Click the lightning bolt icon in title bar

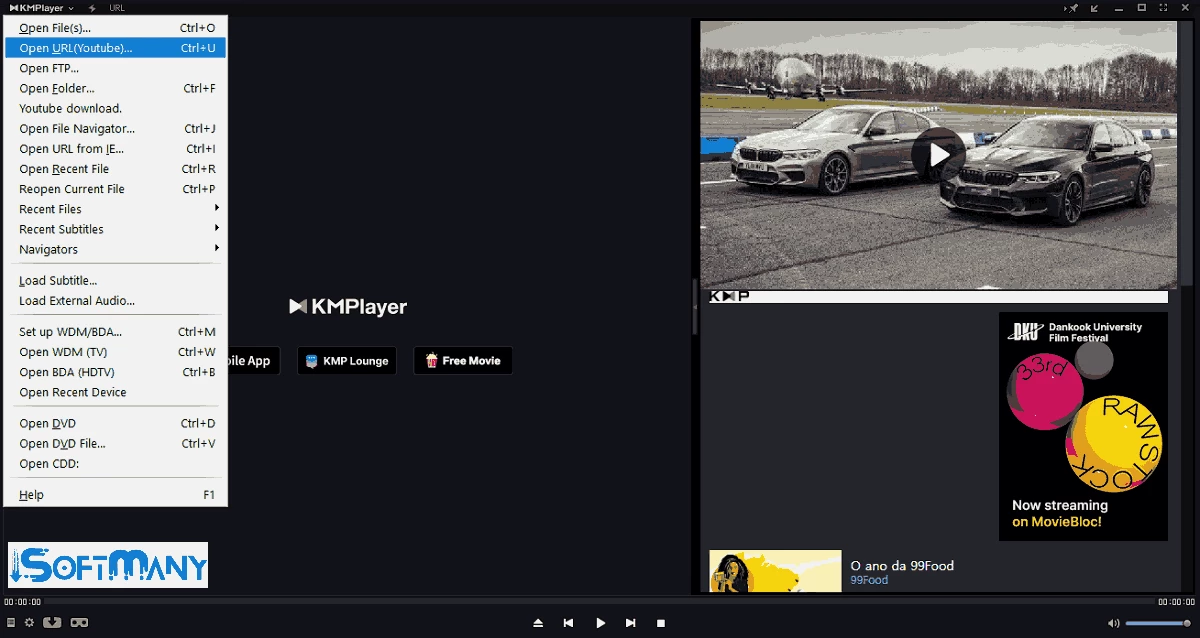[92, 8]
